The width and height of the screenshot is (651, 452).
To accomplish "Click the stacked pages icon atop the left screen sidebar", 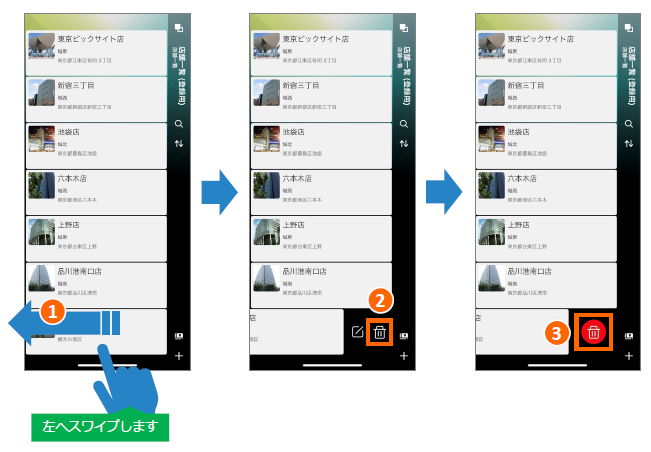I will coord(179,29).
